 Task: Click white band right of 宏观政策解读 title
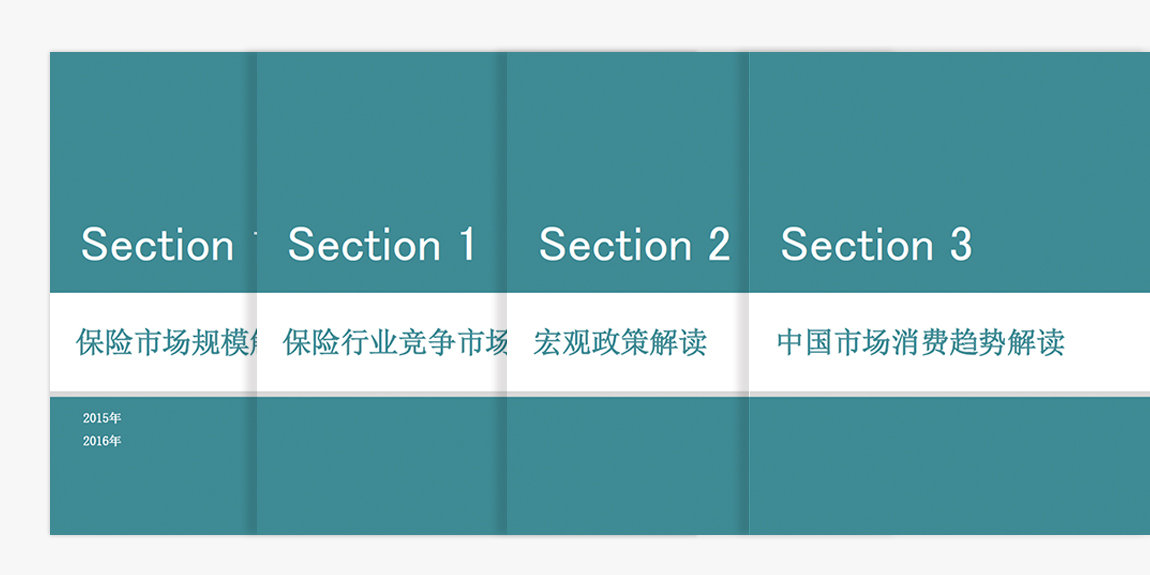[x=728, y=343]
